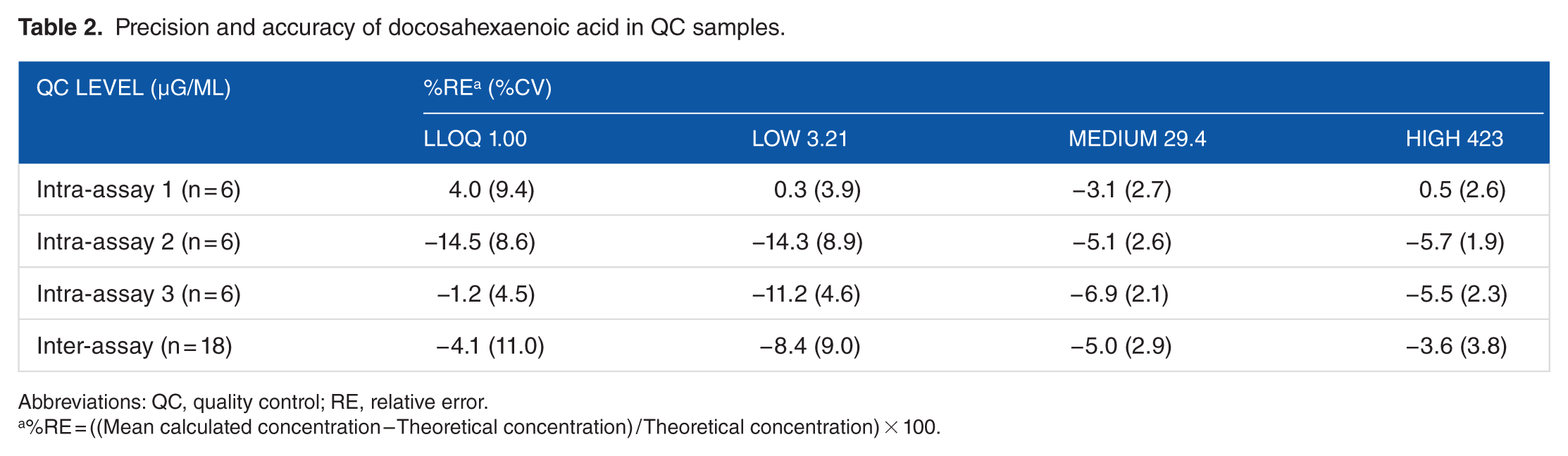This screenshot has height=456, width=1568.
Task: Select the MEDIUM 29.4 column header
Action: (1137, 139)
